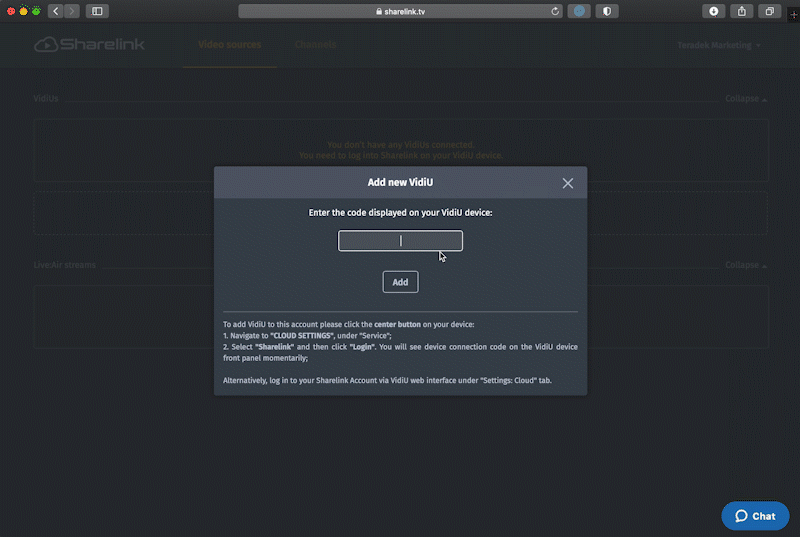Click the VidiU device code input field

tap(400, 241)
